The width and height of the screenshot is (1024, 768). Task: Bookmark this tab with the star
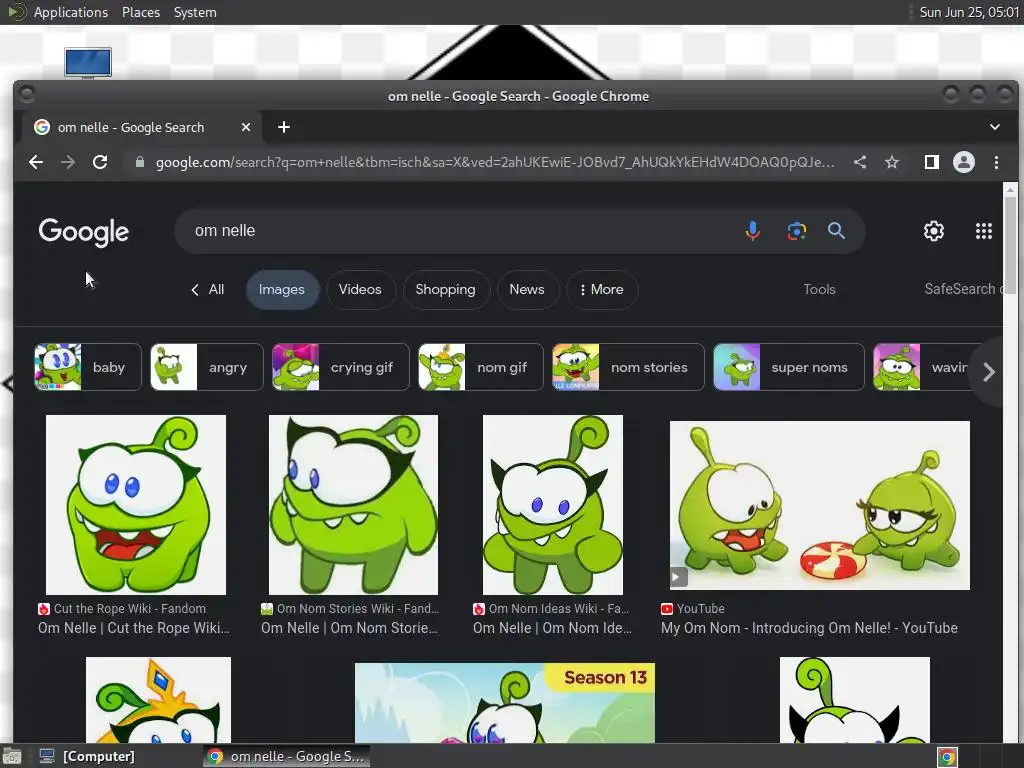click(892, 162)
